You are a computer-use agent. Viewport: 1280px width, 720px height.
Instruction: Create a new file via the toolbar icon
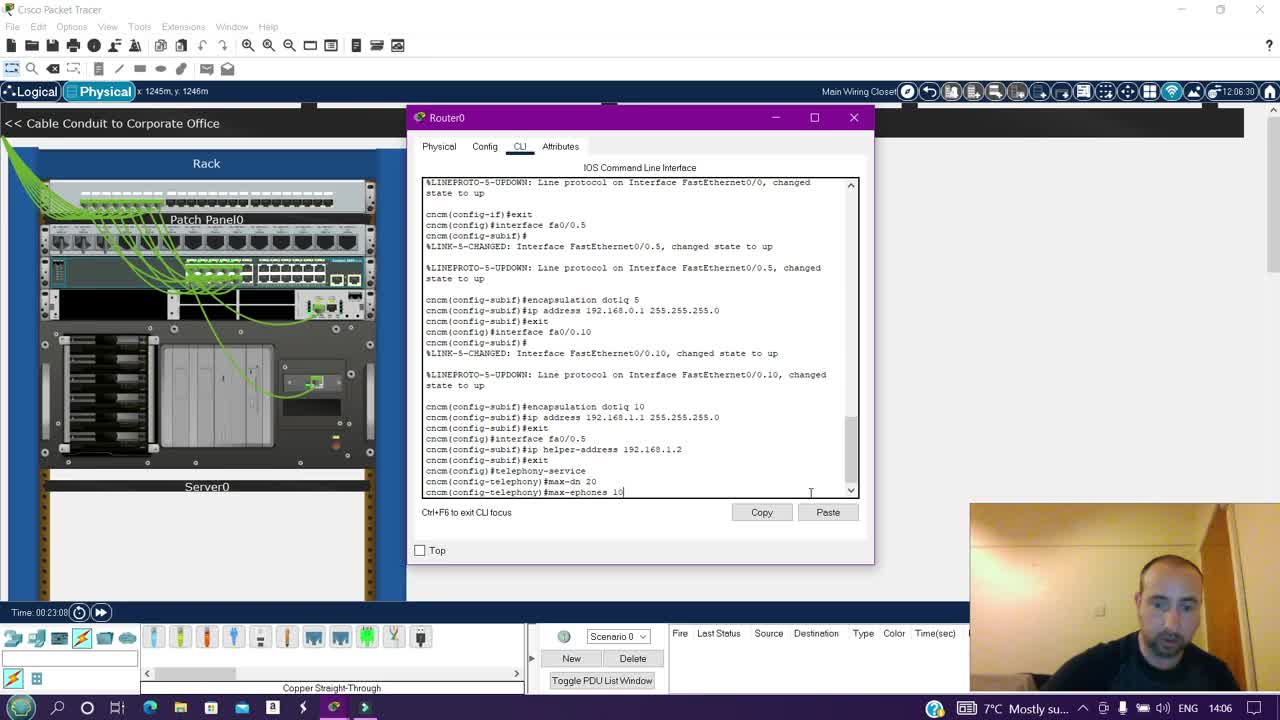click(x=11, y=45)
